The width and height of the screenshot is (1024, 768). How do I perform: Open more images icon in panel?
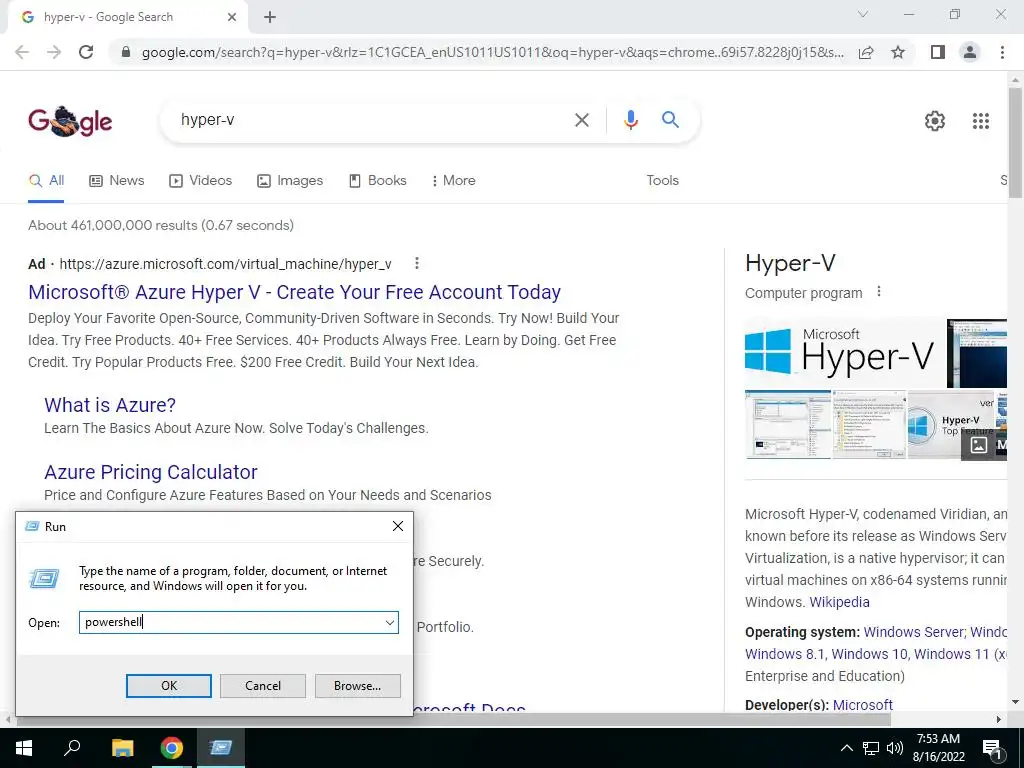pos(978,445)
